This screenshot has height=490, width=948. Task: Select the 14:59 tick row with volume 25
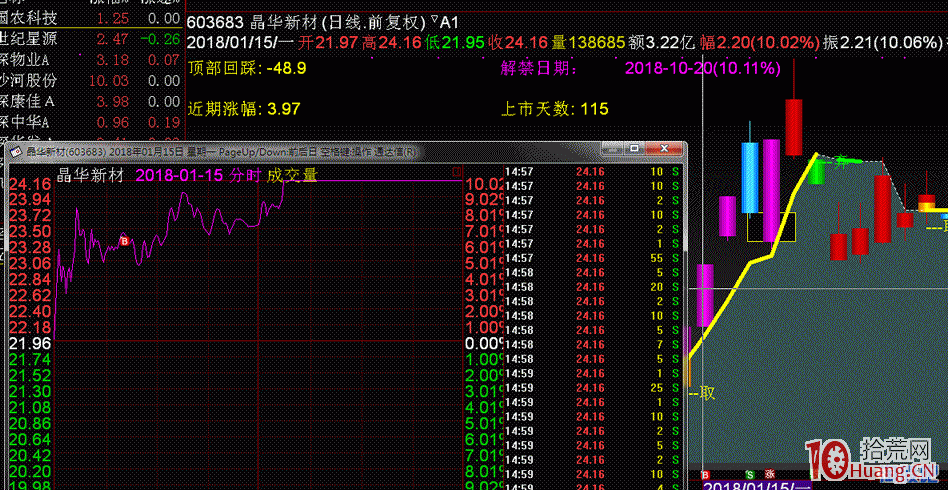coord(594,388)
